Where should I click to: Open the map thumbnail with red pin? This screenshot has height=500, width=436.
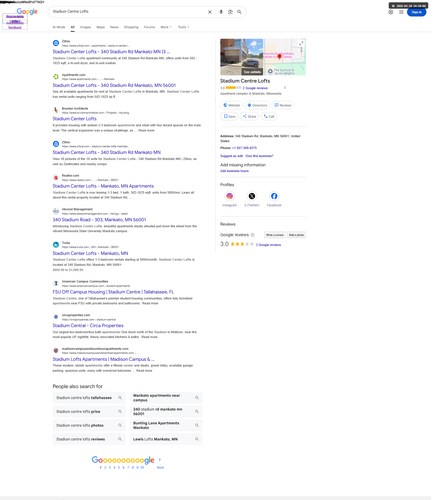(x=285, y=57)
